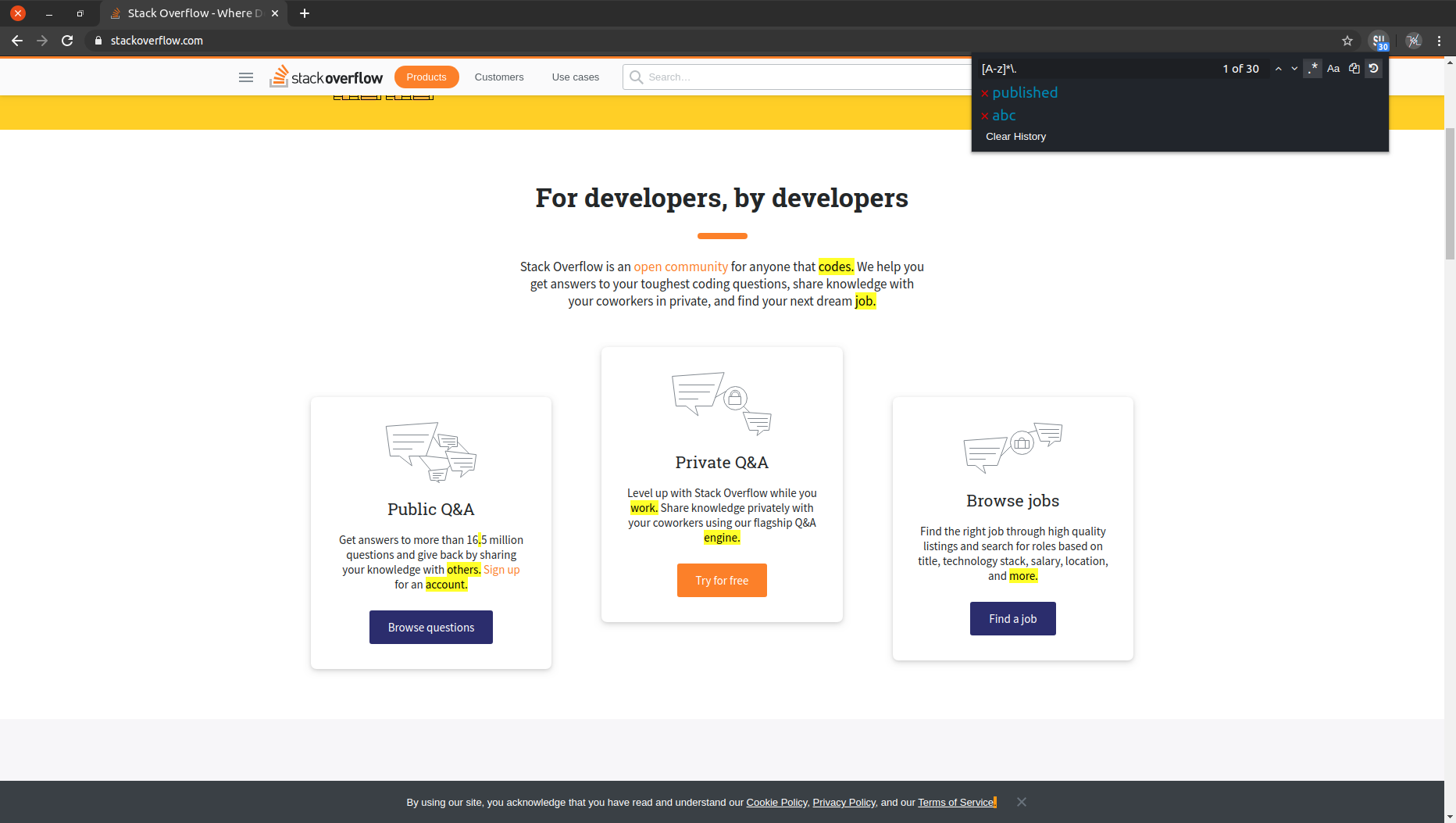Viewport: 1456px width, 823px height.
Task: Open the Terms of Service link
Action: 956,803
